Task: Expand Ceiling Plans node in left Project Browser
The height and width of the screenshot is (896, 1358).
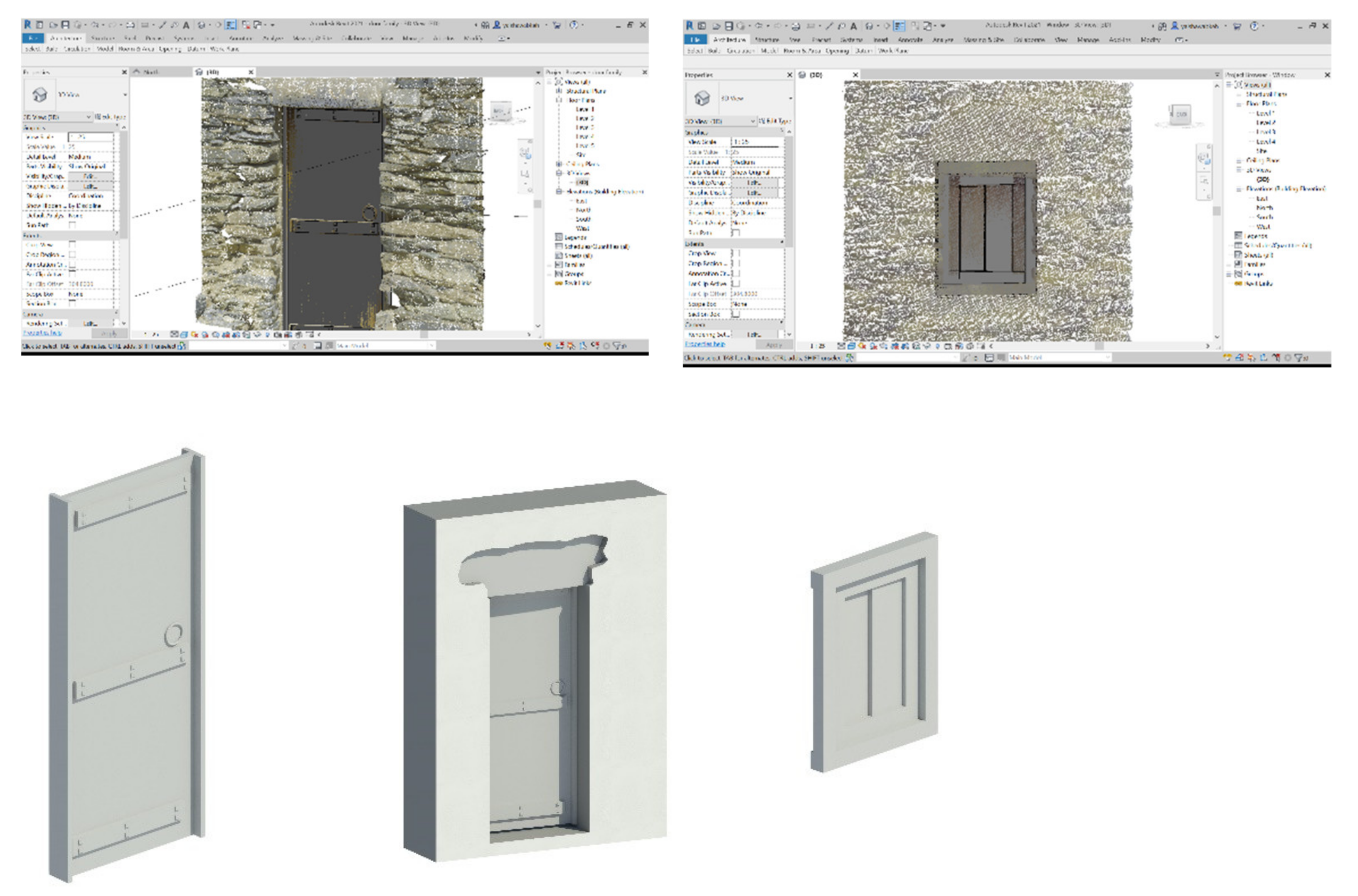Action: click(x=559, y=164)
